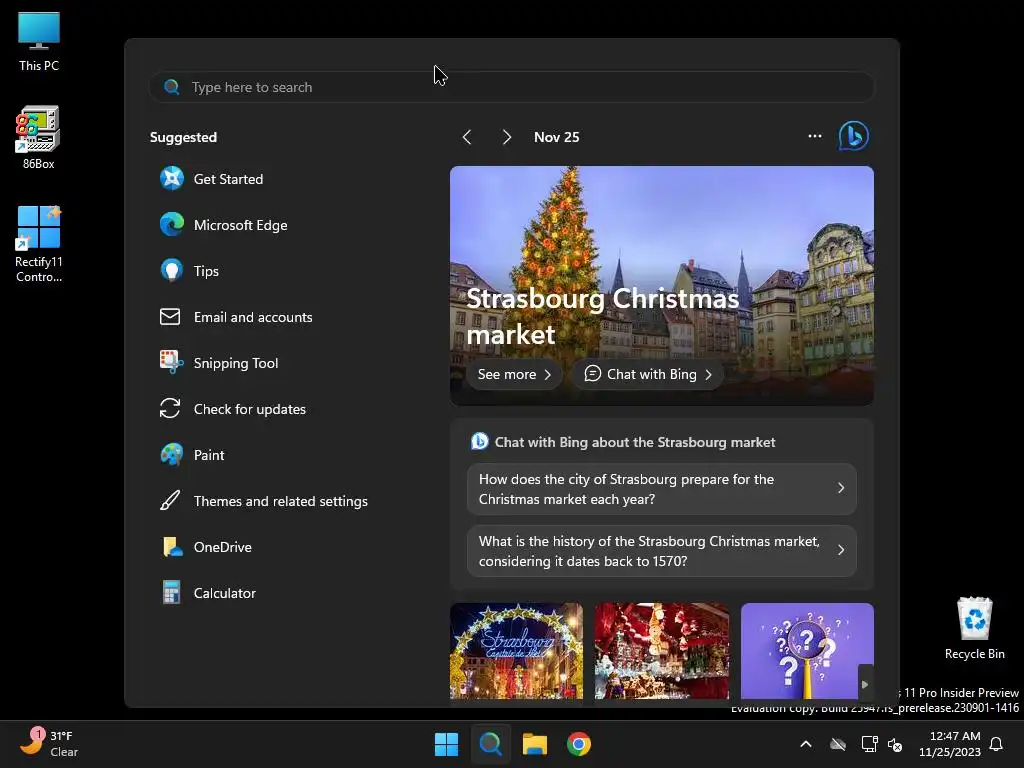The width and height of the screenshot is (1024, 768).
Task: Open question about how Strasbourg prepares
Action: [x=662, y=489]
